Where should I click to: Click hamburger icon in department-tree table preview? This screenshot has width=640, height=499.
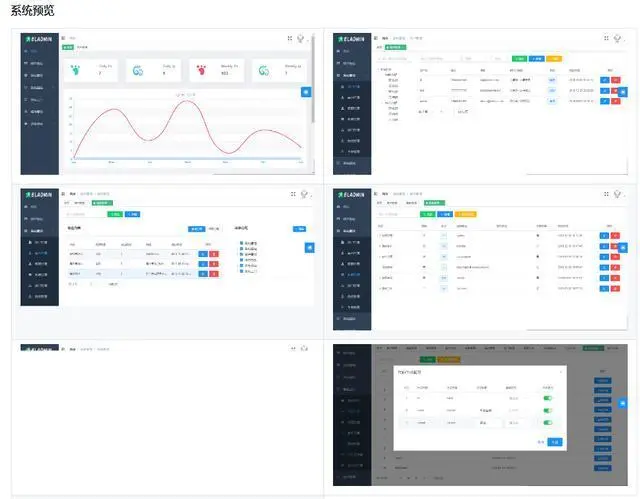pyautogui.click(x=376, y=38)
